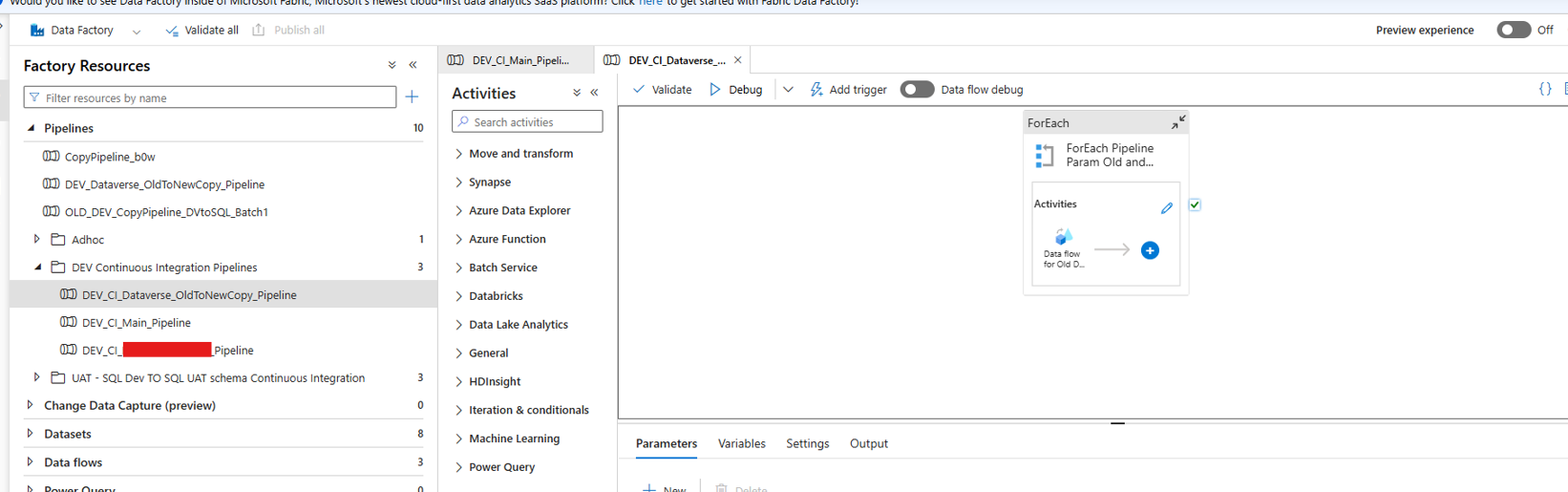Collapse DEV Continuous Integration Pipelines folder

tap(37, 267)
